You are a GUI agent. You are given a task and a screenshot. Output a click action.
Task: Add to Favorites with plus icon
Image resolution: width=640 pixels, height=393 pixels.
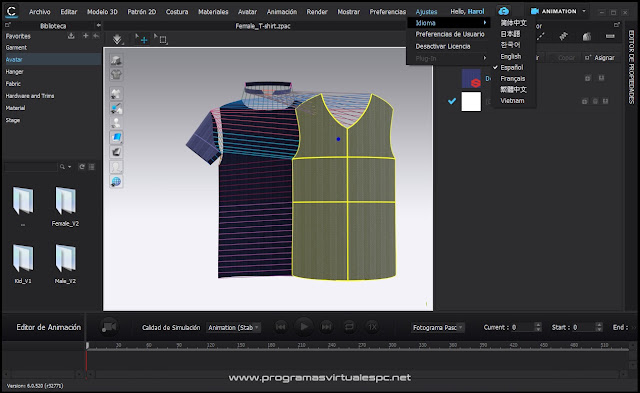click(x=85, y=36)
